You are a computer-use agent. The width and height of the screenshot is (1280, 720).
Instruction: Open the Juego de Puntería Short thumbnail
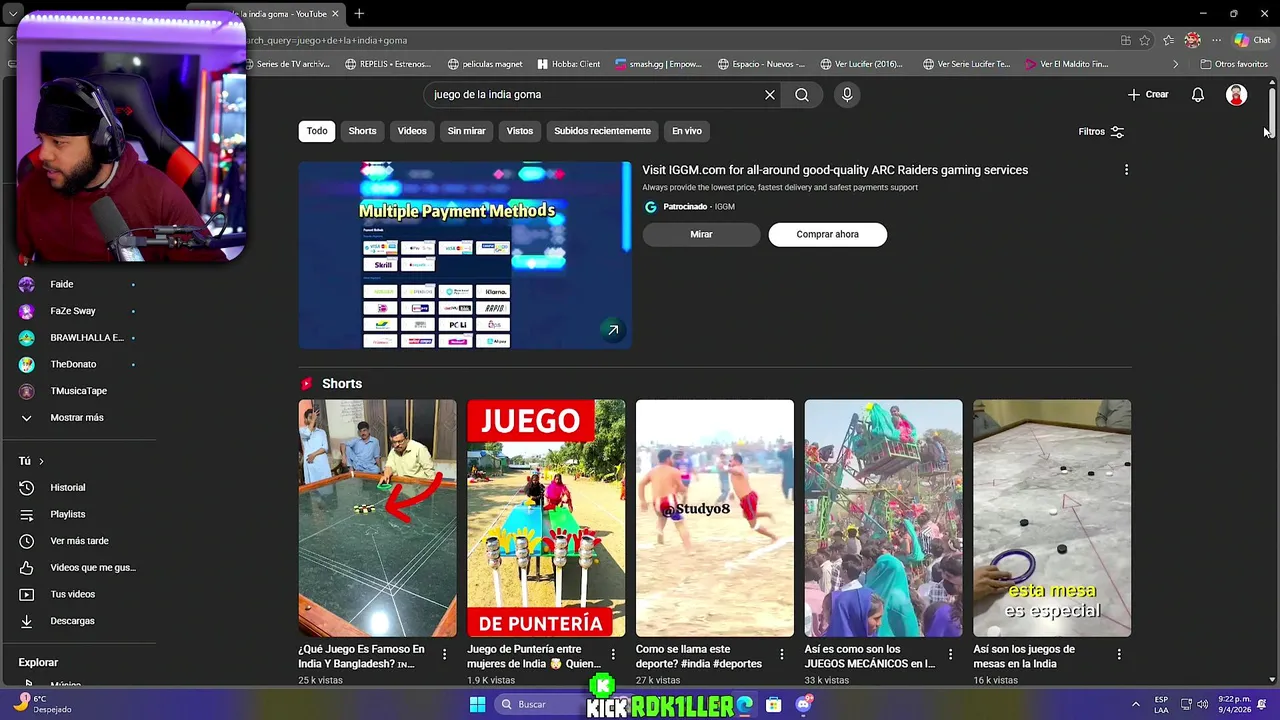point(546,518)
